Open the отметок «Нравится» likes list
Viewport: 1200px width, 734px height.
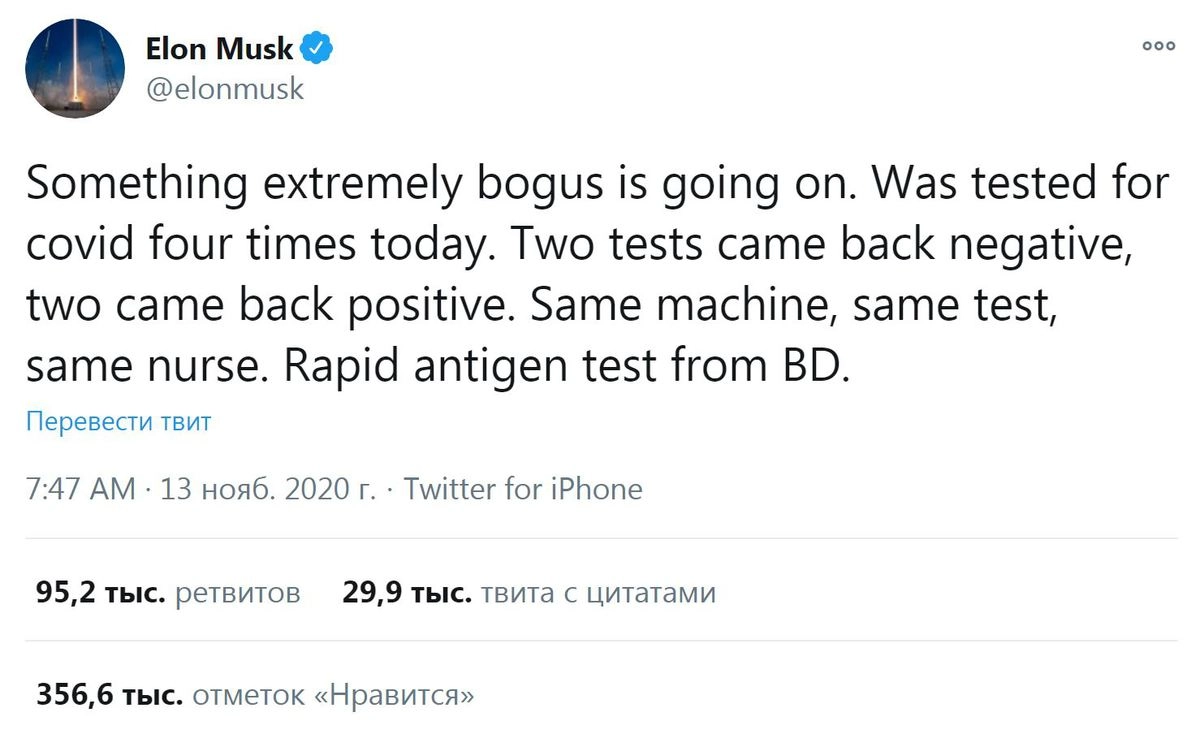(x=332, y=694)
